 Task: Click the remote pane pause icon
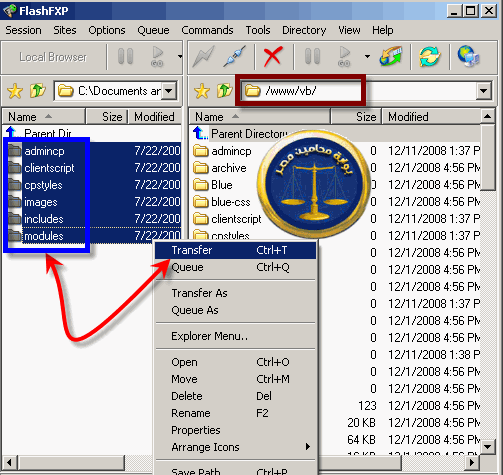tap(312, 56)
